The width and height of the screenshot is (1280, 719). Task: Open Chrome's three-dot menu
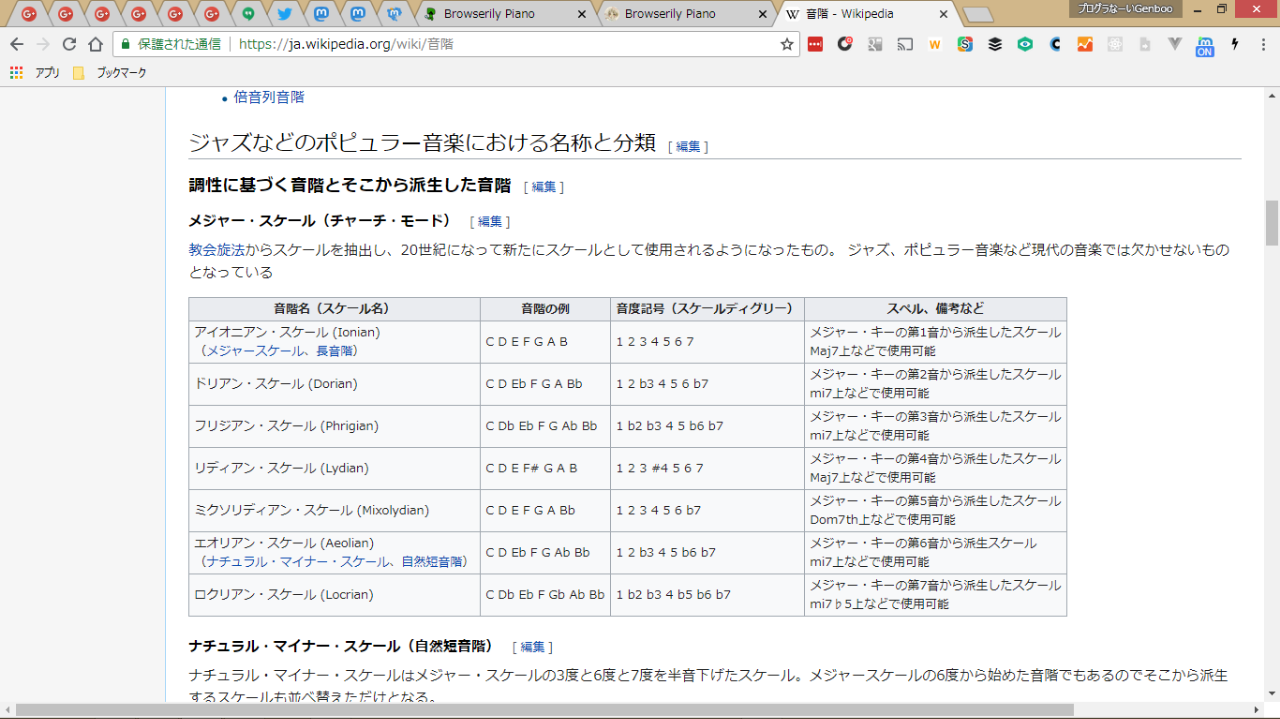[1262, 44]
